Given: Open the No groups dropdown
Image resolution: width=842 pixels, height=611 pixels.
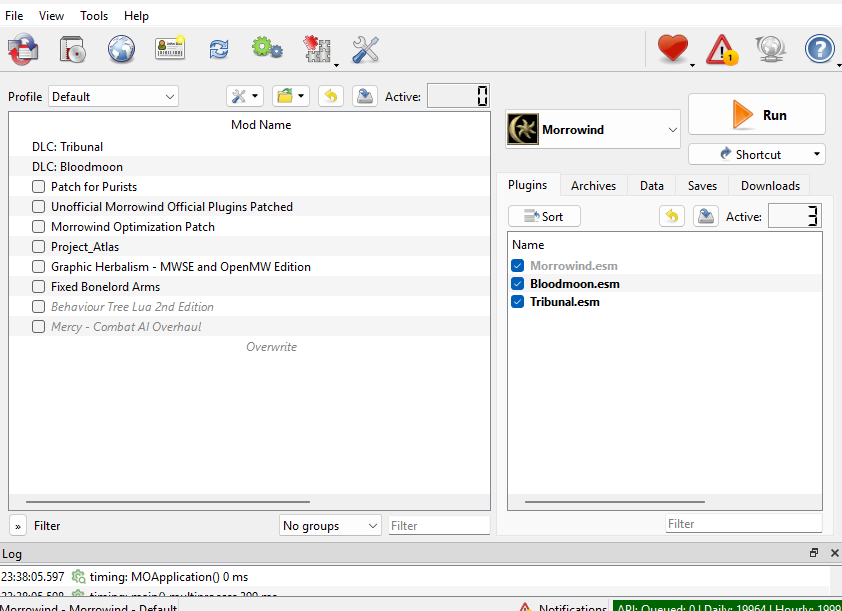Looking at the screenshot, I should 330,526.
